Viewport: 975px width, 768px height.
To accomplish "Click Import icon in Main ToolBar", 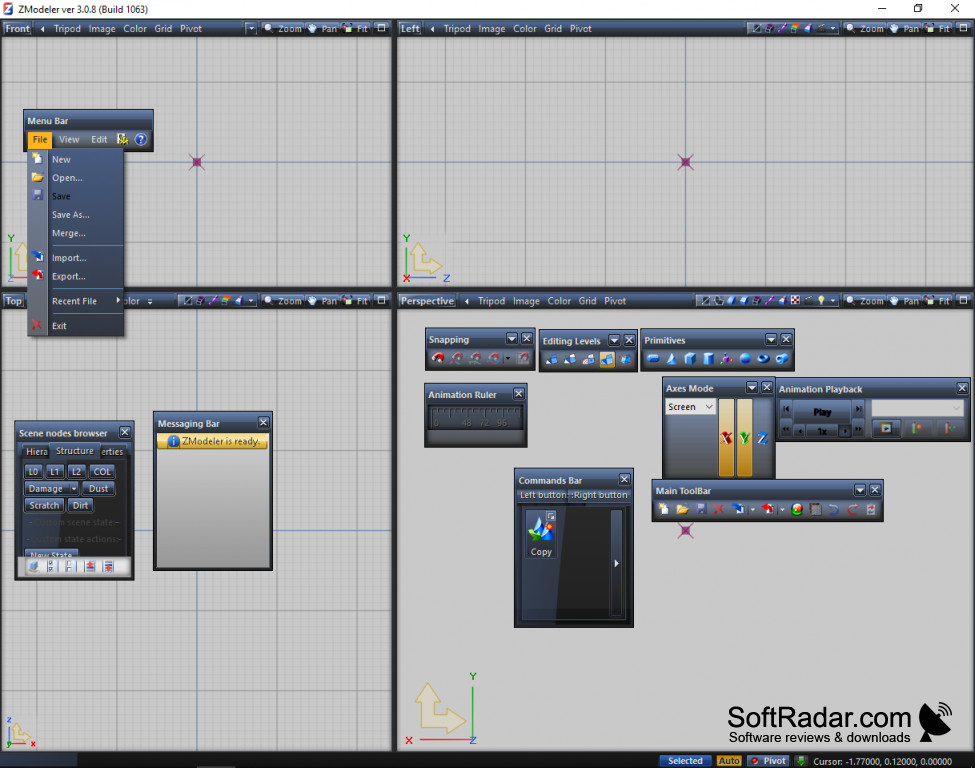I will (738, 509).
